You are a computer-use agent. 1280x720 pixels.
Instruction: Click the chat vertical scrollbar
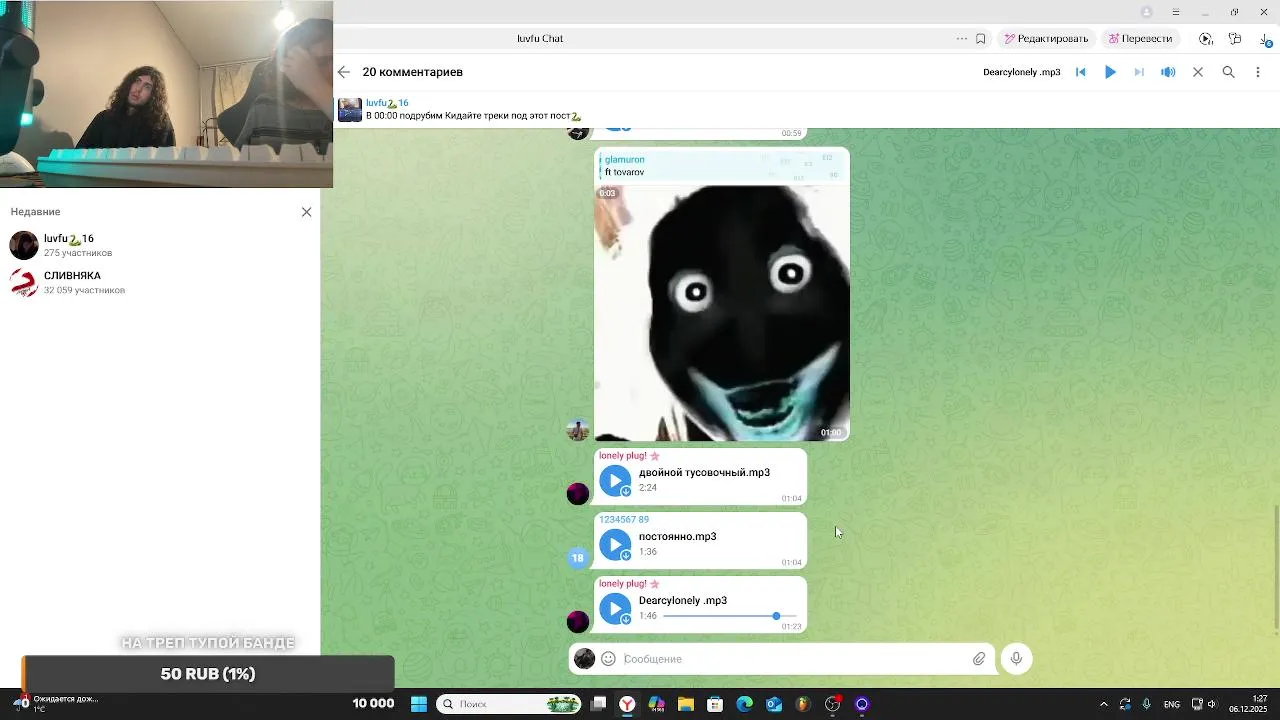pos(1275,568)
